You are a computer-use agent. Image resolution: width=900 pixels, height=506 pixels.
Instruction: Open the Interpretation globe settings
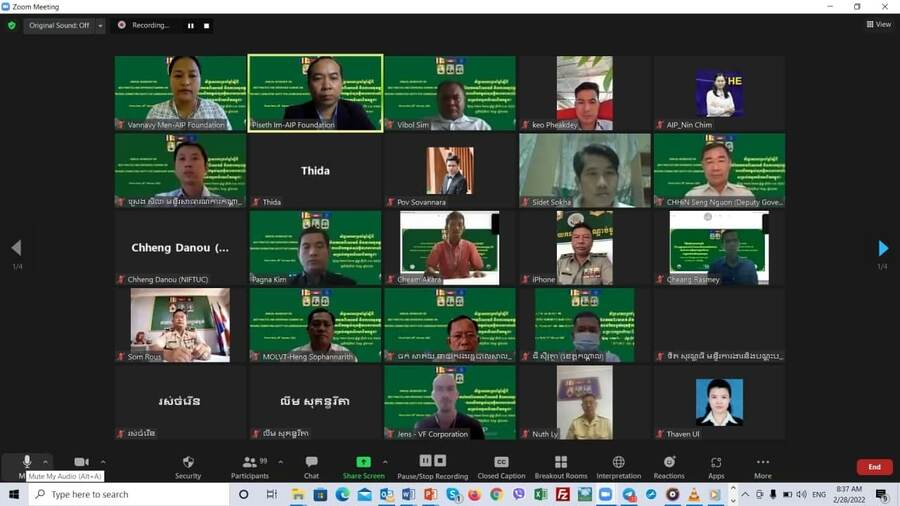[x=618, y=466]
